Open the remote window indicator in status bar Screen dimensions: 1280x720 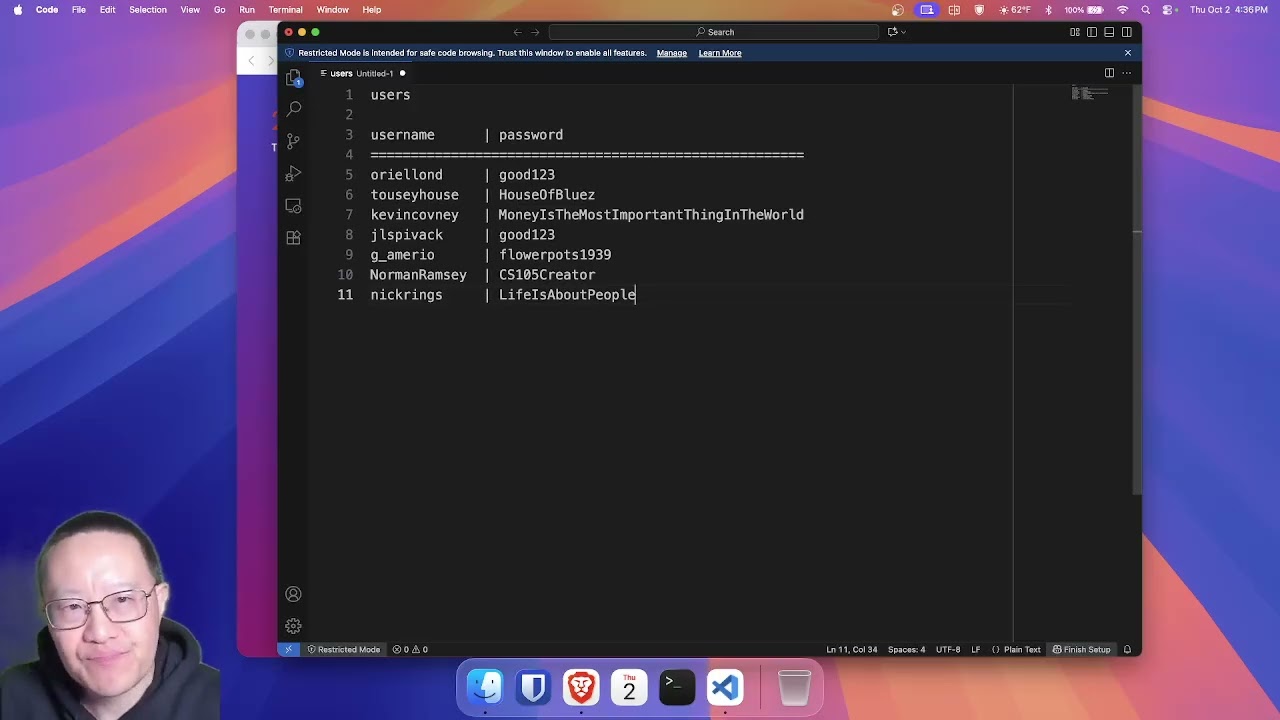click(x=289, y=650)
